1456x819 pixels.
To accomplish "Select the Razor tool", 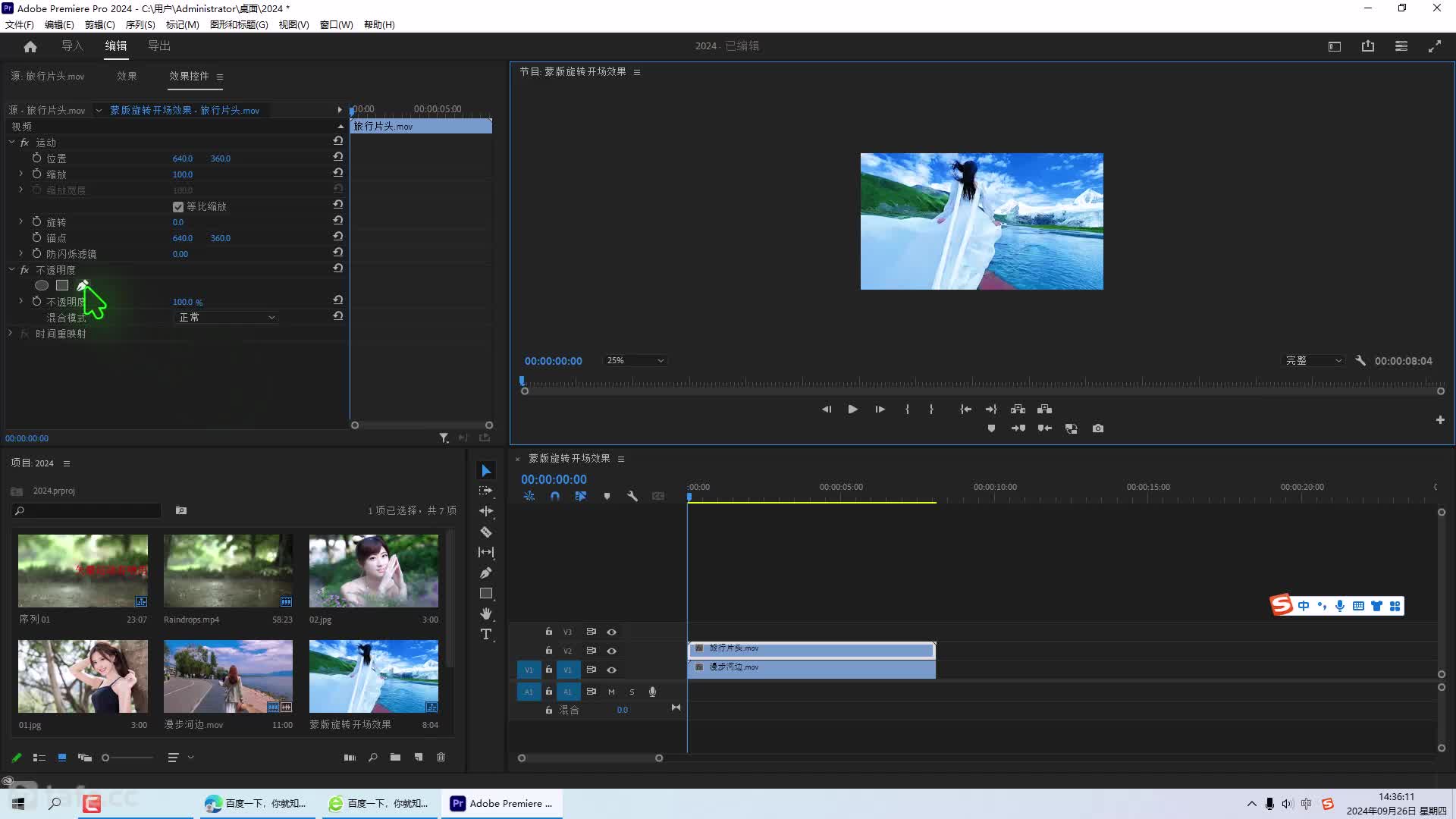I will click(486, 532).
